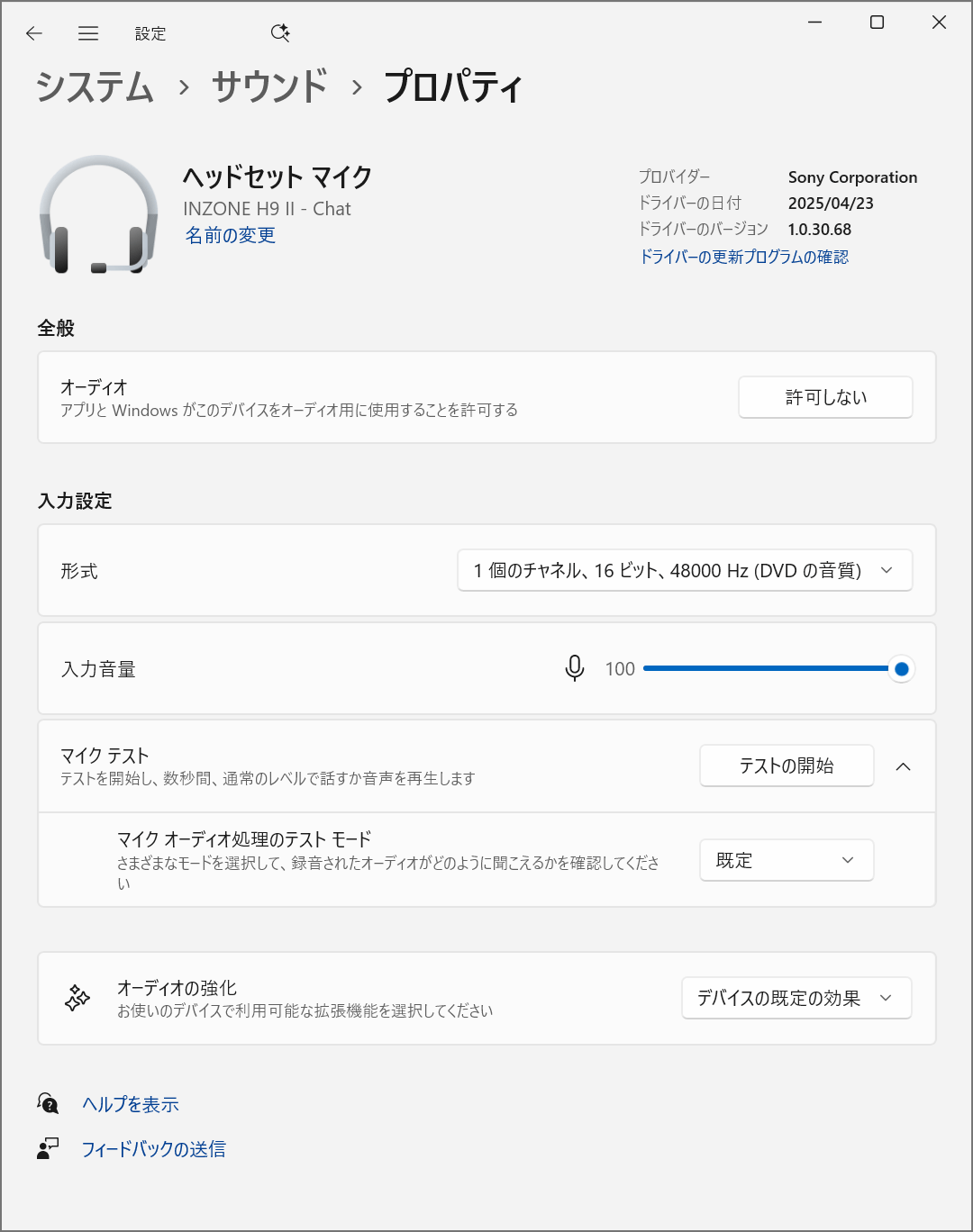Click the search icon in the title bar
Image resolution: width=973 pixels, height=1232 pixels.
pyautogui.click(x=280, y=33)
